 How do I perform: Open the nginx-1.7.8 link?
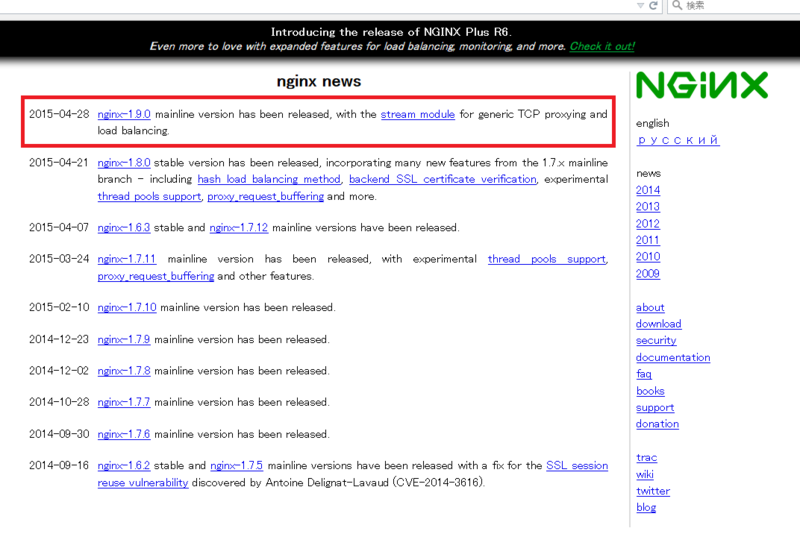(x=124, y=371)
